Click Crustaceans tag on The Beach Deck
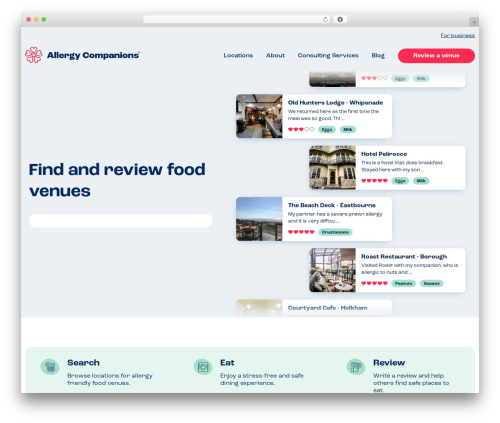The height and width of the screenshot is (423, 500). click(x=335, y=232)
